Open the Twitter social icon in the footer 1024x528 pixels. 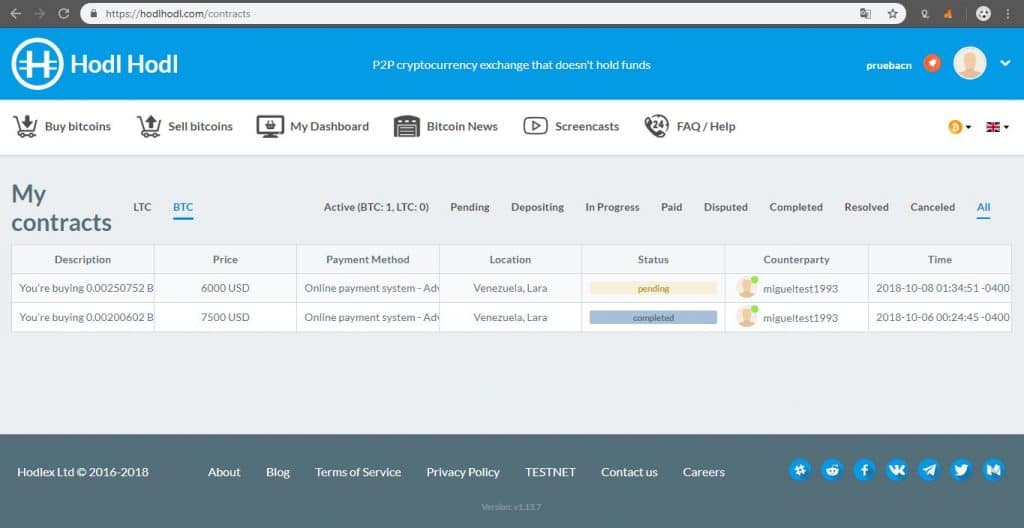click(961, 470)
